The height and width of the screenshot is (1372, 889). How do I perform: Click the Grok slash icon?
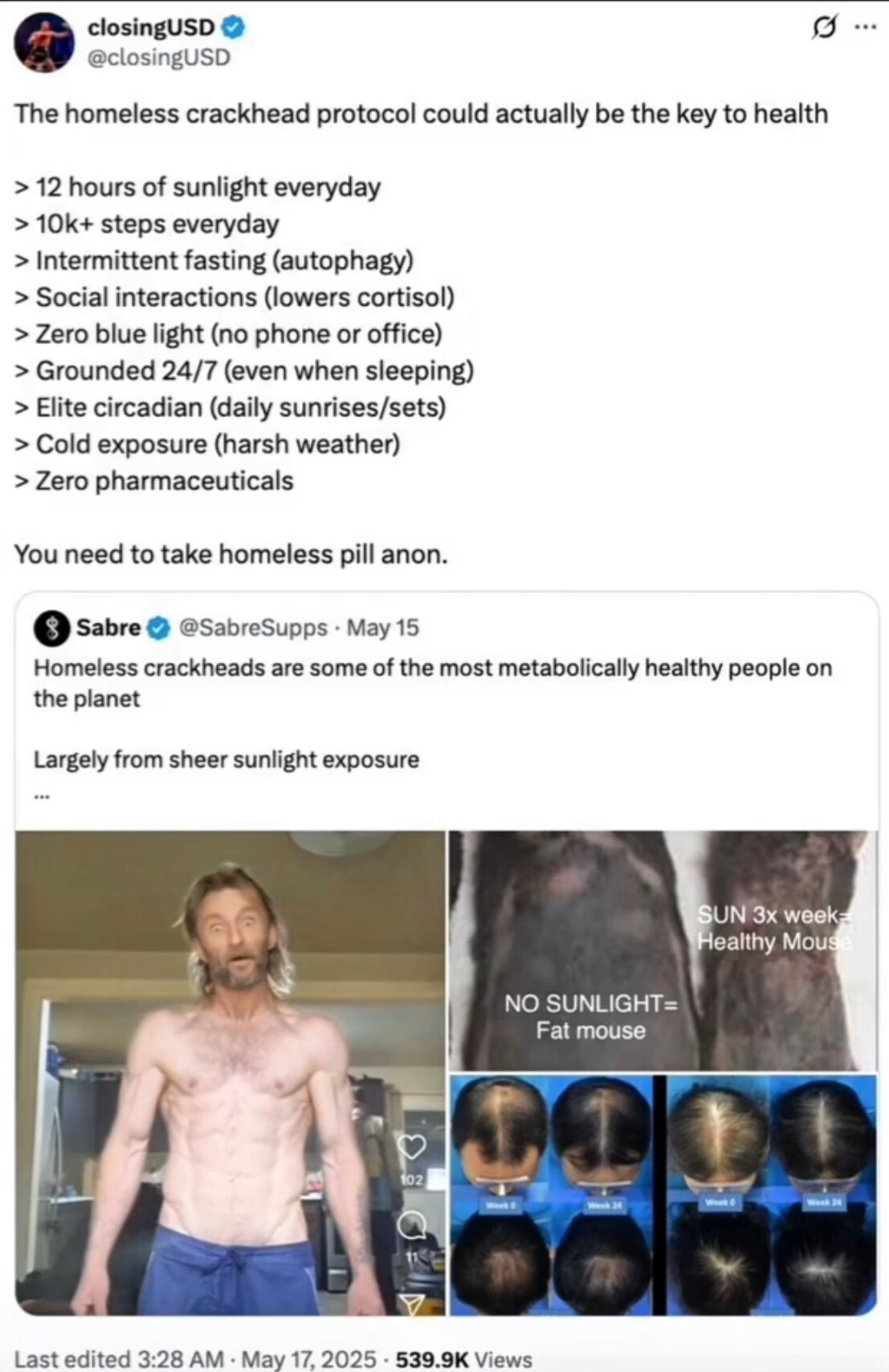pos(823,28)
